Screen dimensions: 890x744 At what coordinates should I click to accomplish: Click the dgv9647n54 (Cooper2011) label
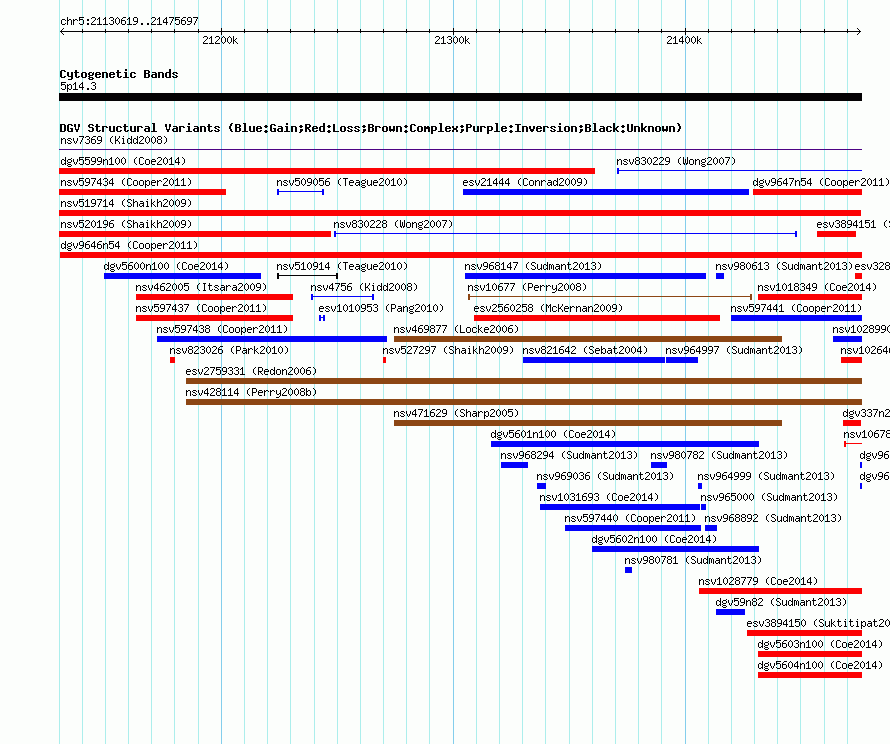[820, 182]
